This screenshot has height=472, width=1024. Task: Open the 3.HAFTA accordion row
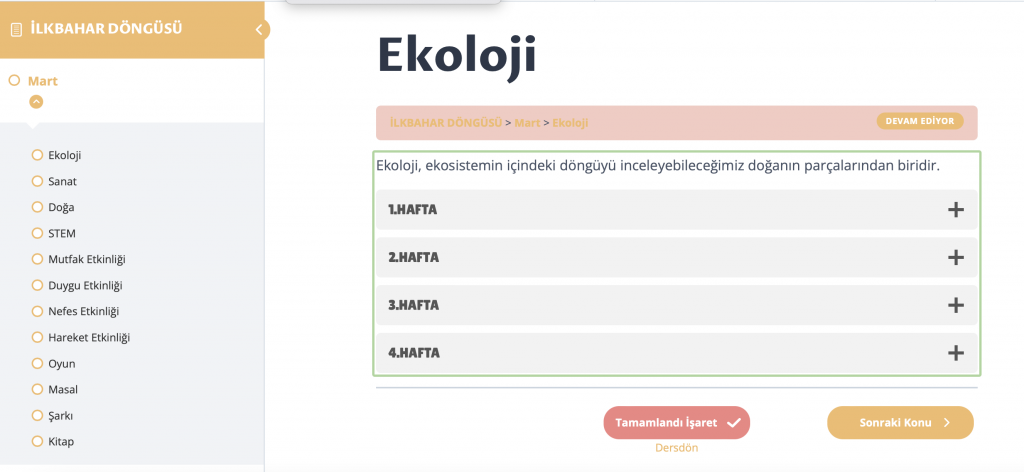pos(675,305)
